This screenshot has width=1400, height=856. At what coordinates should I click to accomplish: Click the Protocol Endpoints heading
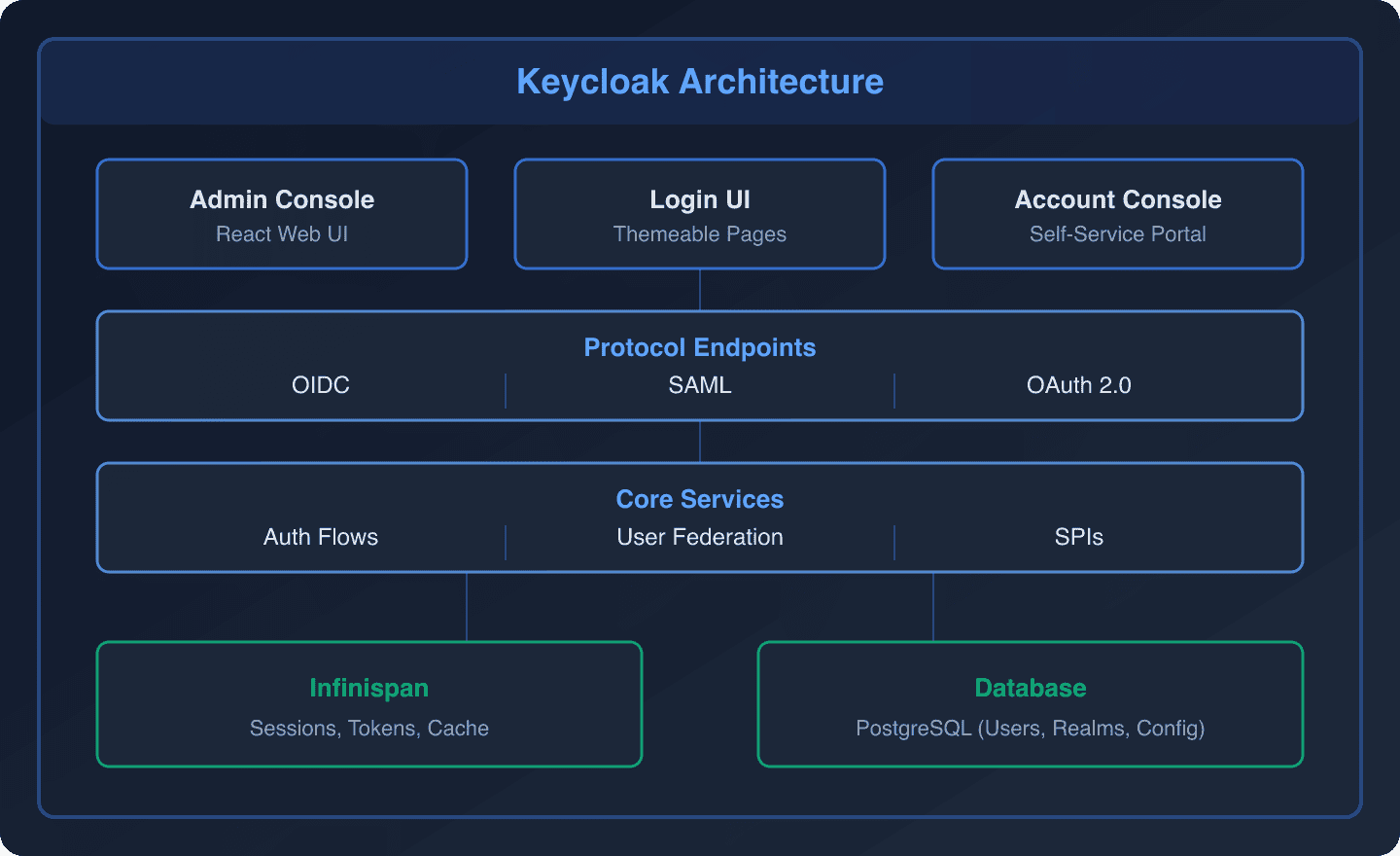click(x=700, y=347)
